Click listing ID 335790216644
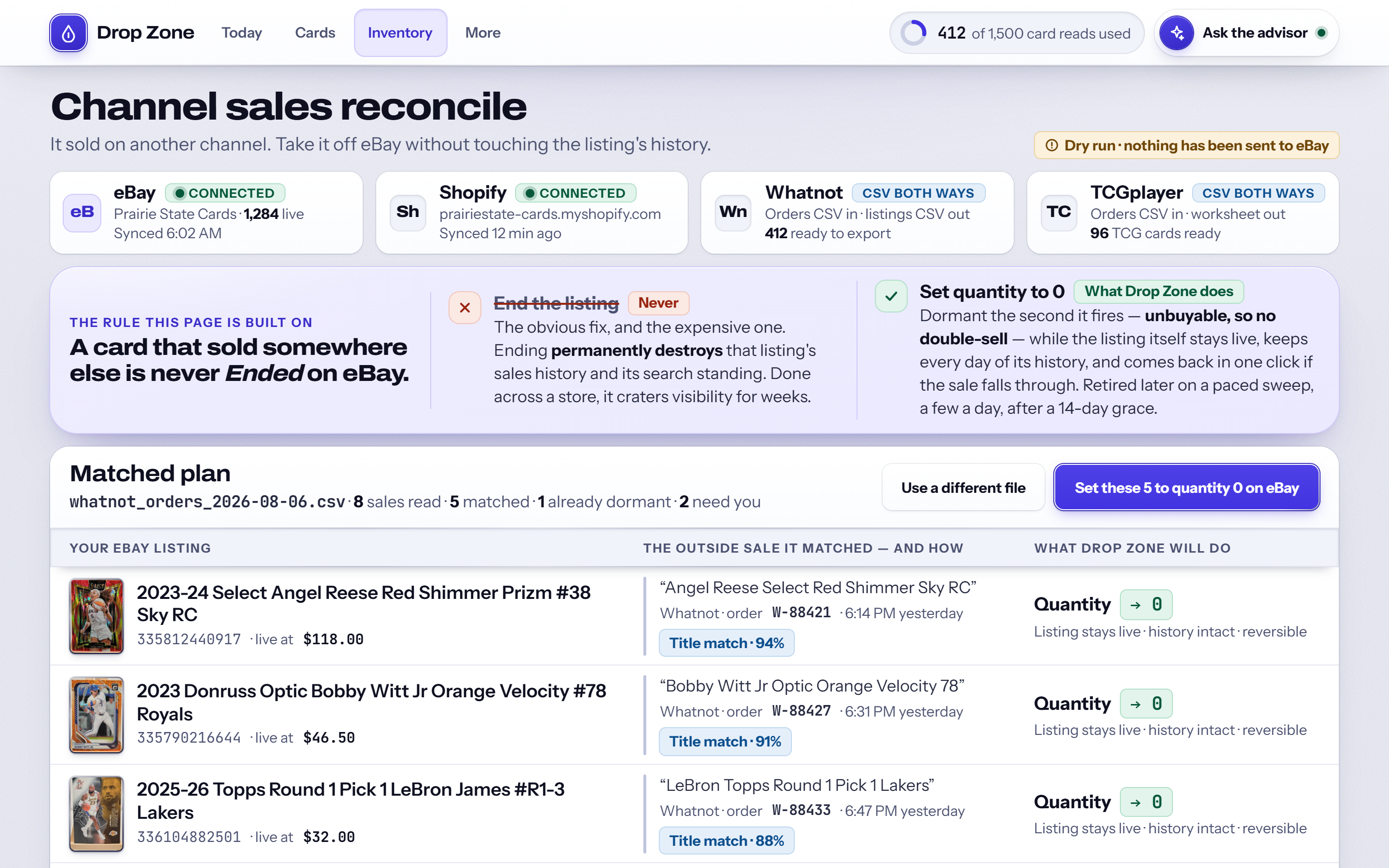The height and width of the screenshot is (868, 1389). pyautogui.click(x=189, y=738)
